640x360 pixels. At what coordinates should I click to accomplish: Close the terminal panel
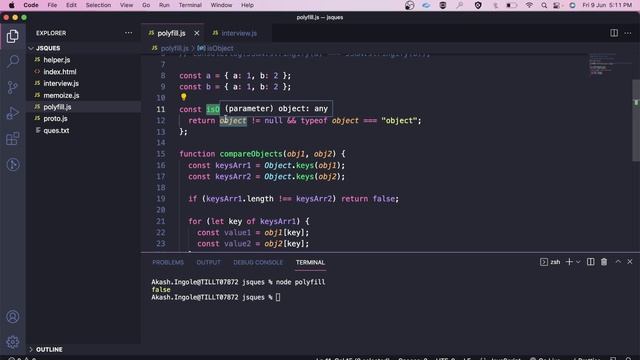[630, 262]
